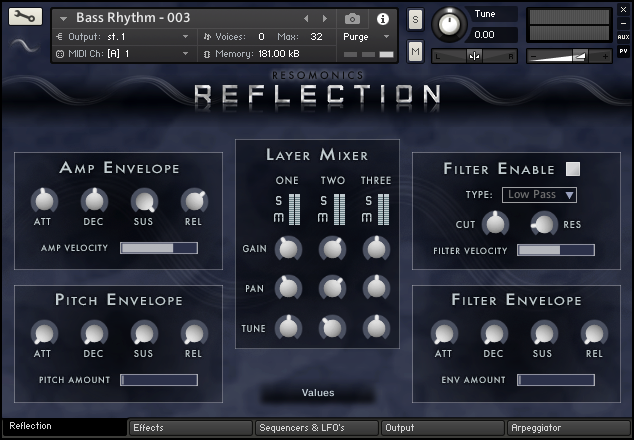Click the Amp Envelope REL knob
634x440 pixels.
(194, 201)
